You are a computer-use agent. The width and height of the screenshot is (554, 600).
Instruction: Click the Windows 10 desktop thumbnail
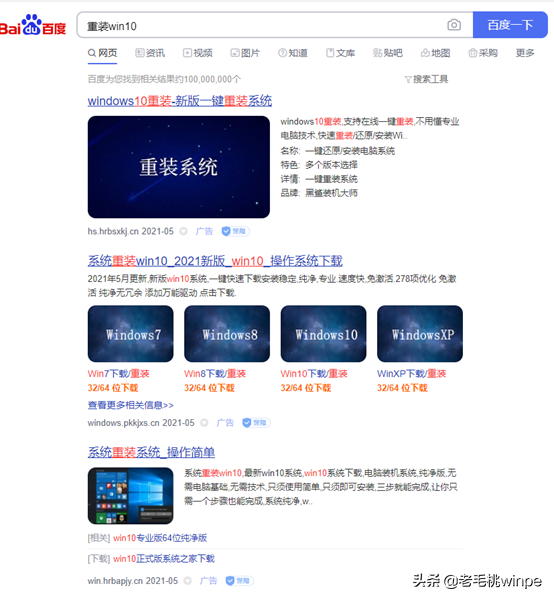pyautogui.click(x=130, y=496)
